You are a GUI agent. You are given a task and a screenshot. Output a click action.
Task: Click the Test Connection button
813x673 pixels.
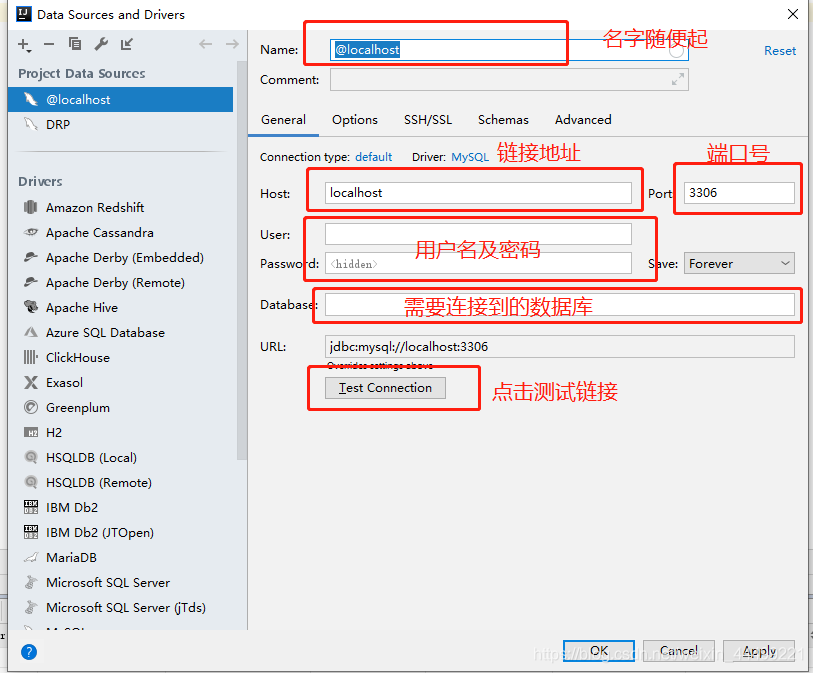[385, 388]
